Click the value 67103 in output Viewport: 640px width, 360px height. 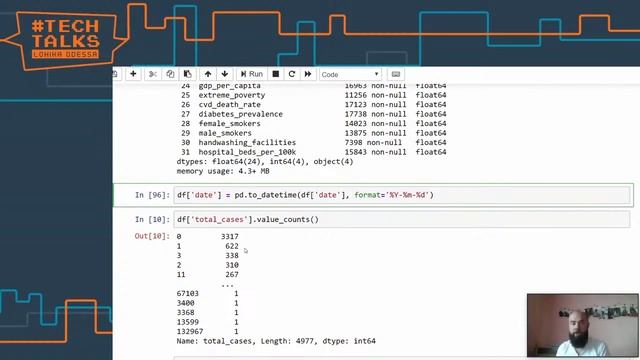point(188,293)
